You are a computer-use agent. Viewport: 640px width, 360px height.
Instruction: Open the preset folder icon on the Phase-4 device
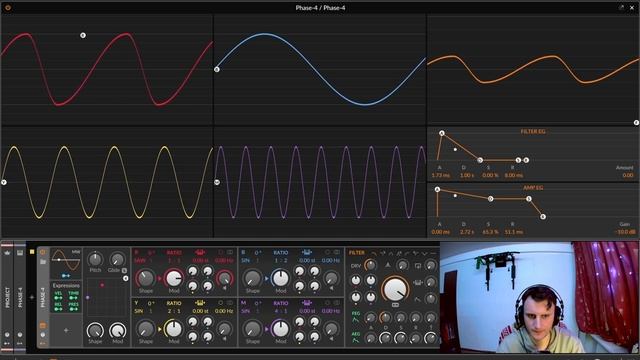coord(43,262)
